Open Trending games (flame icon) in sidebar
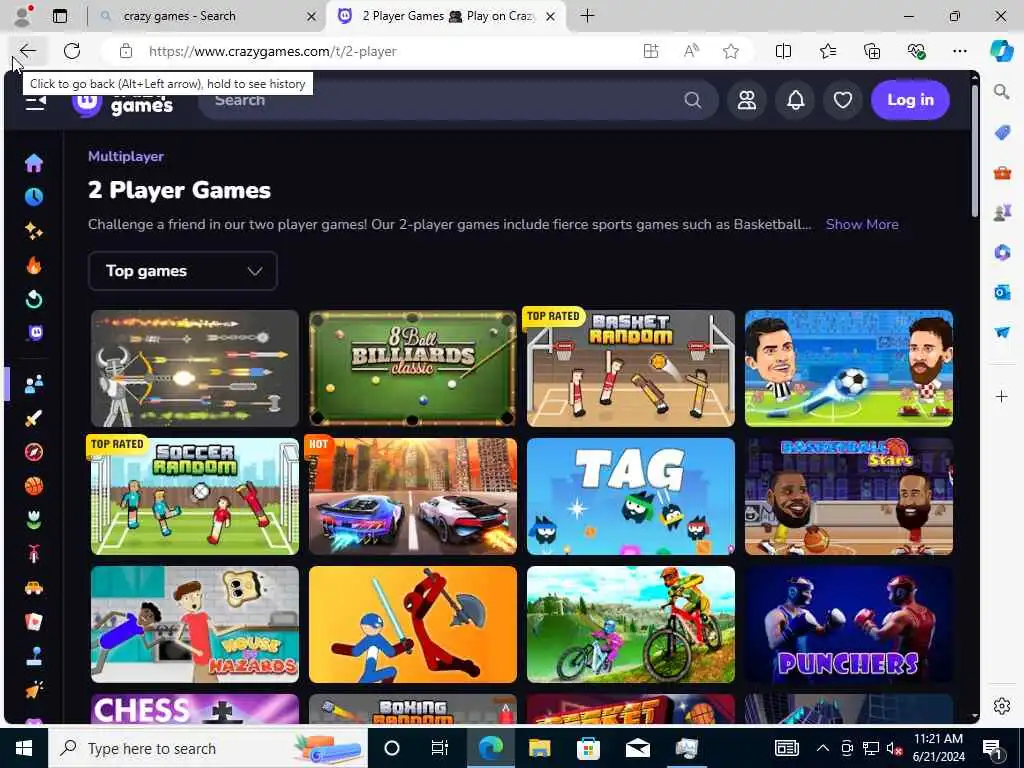The height and width of the screenshot is (768, 1024). point(34,265)
